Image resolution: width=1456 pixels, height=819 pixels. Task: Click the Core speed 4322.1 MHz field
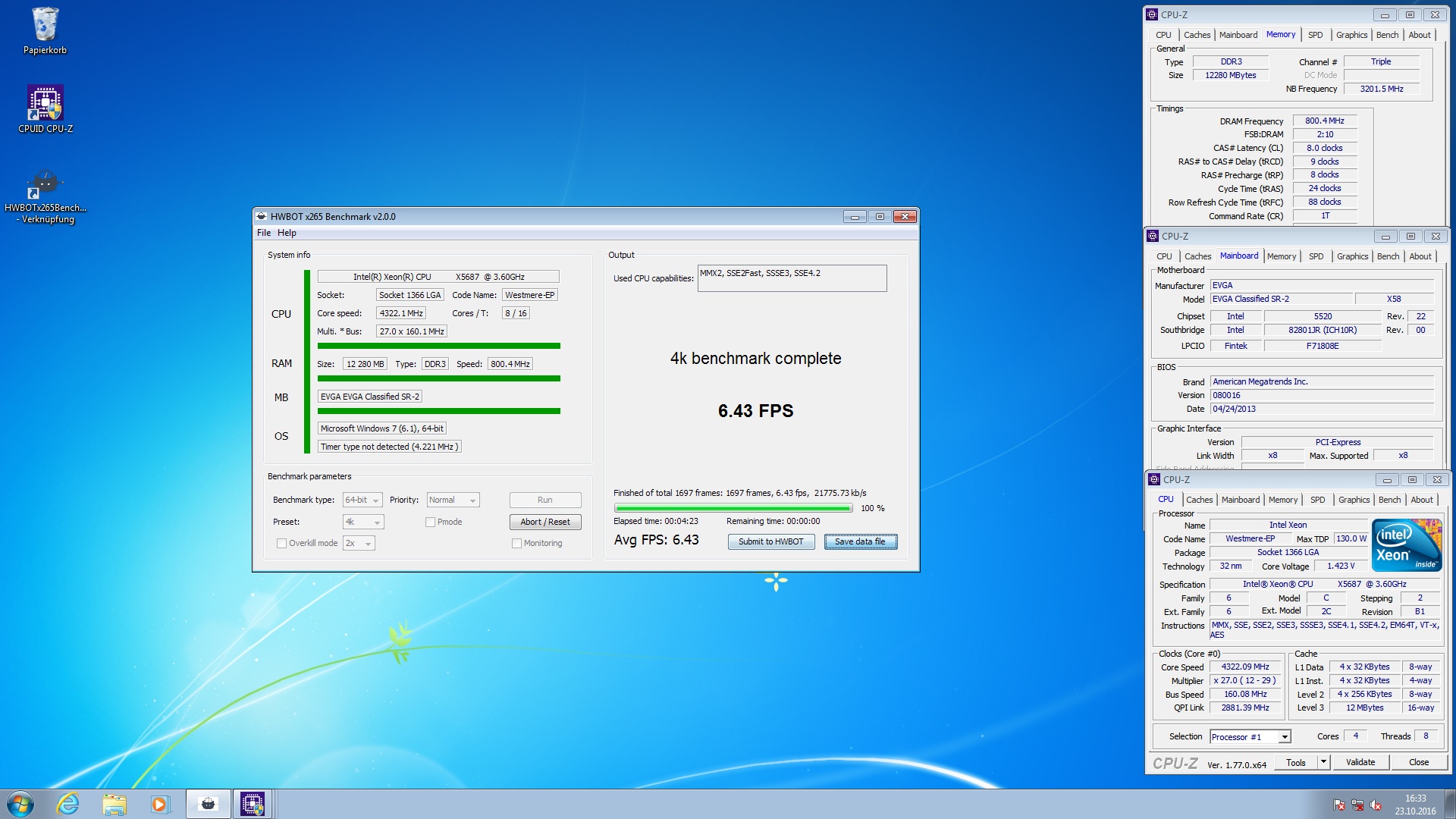[x=401, y=313]
